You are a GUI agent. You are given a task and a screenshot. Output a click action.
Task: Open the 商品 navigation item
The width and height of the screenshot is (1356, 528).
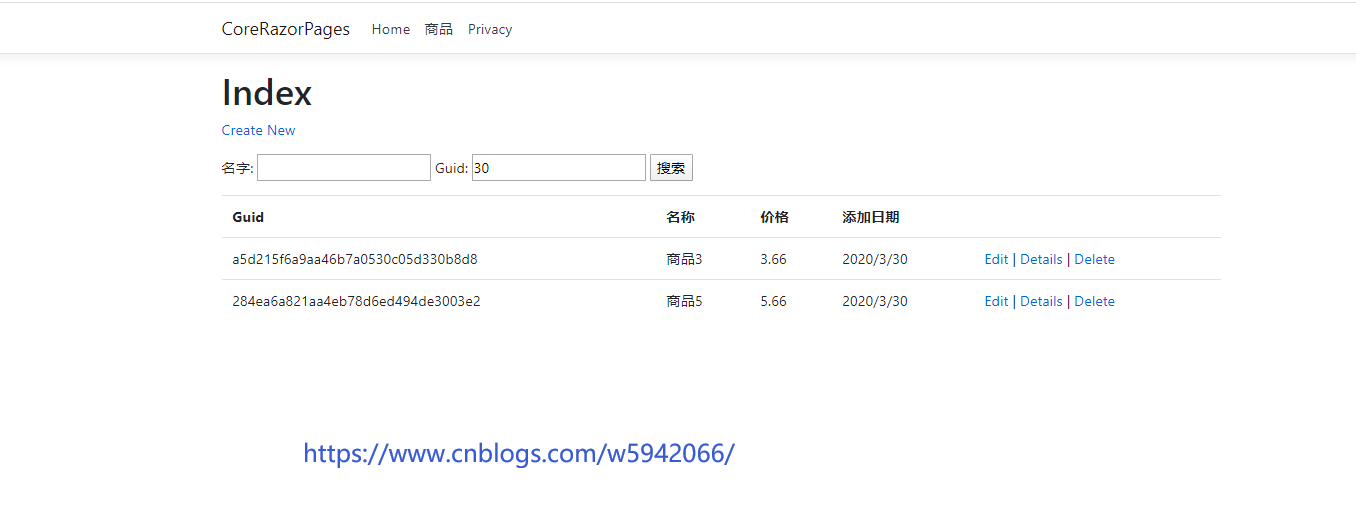point(438,29)
